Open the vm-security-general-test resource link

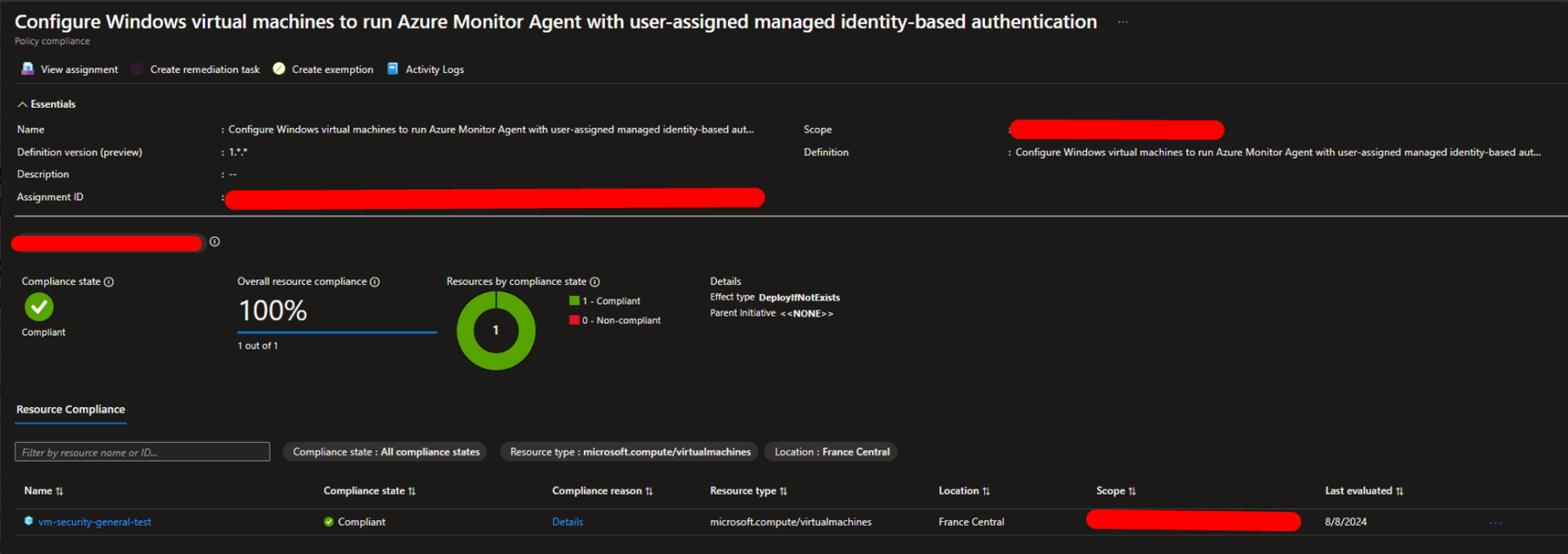click(x=95, y=523)
